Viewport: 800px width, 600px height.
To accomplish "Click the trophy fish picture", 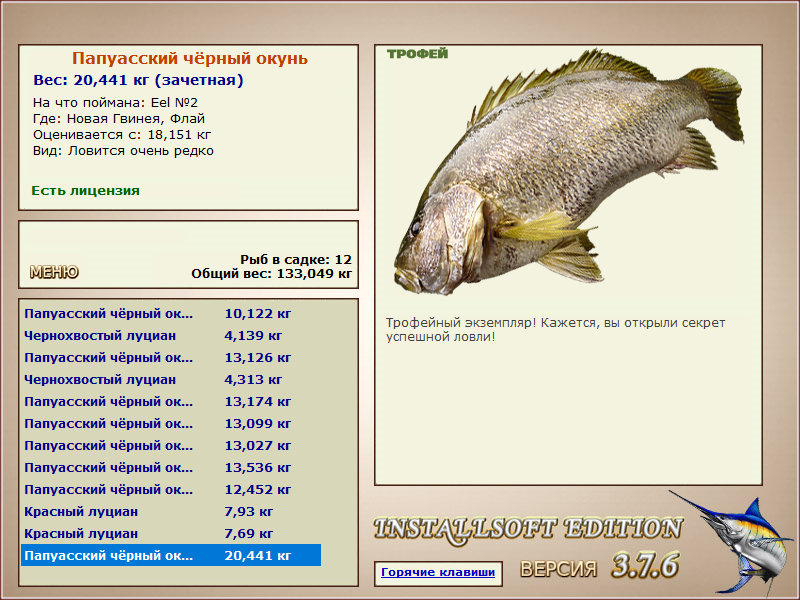I will coord(568,173).
